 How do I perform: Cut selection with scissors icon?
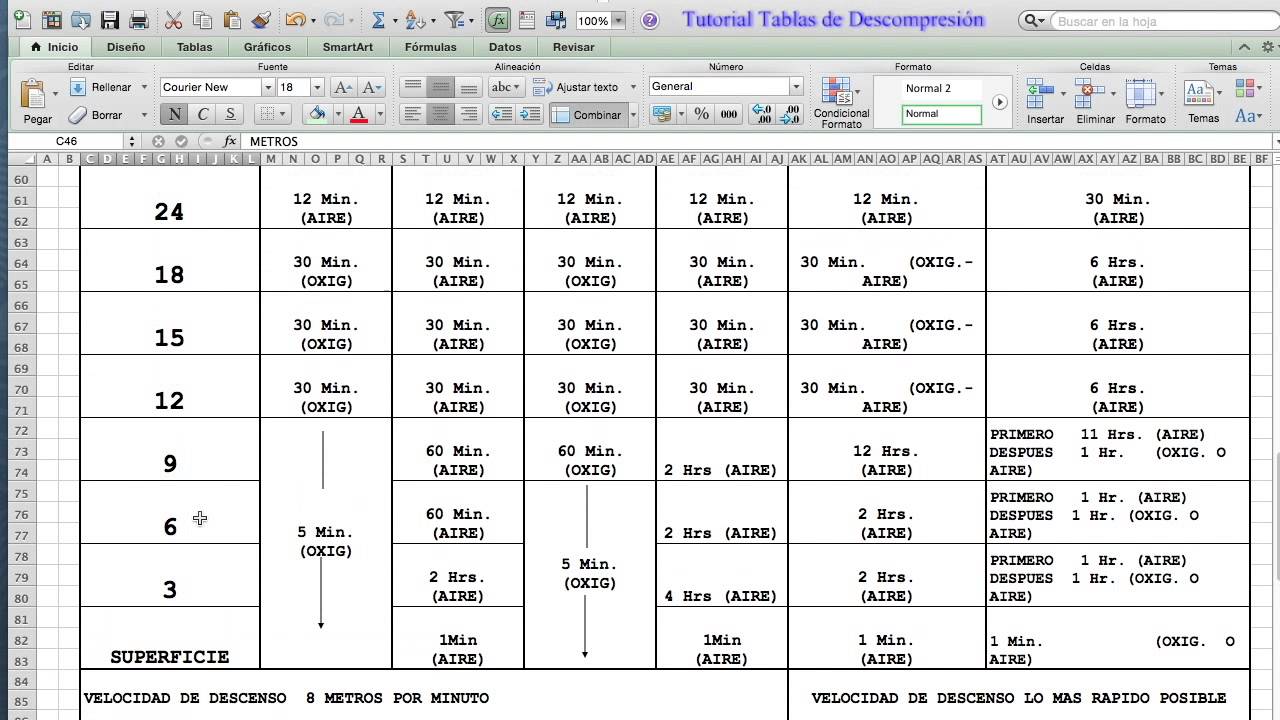pos(173,20)
